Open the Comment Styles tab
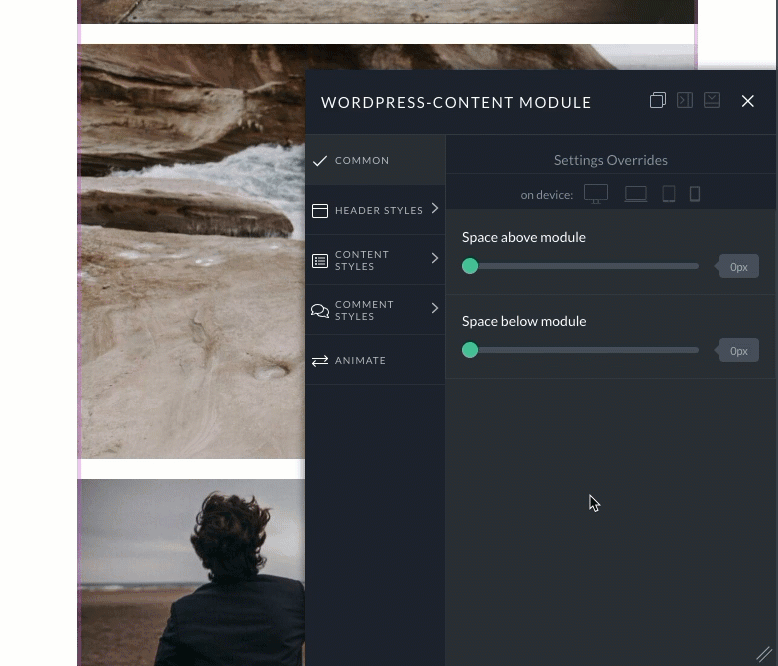Viewport: 778px width, 666px height. click(x=375, y=310)
